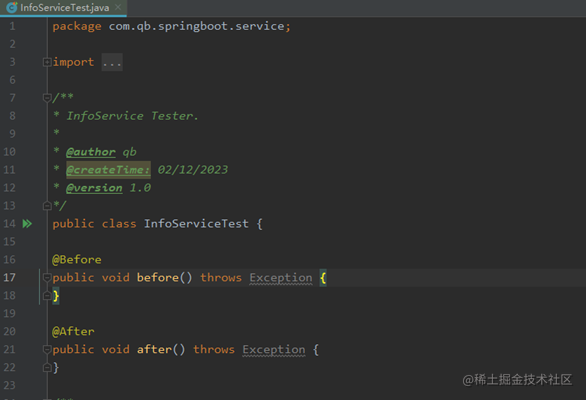The height and width of the screenshot is (400, 586).
Task: Click the before method name
Action: click(x=158, y=277)
